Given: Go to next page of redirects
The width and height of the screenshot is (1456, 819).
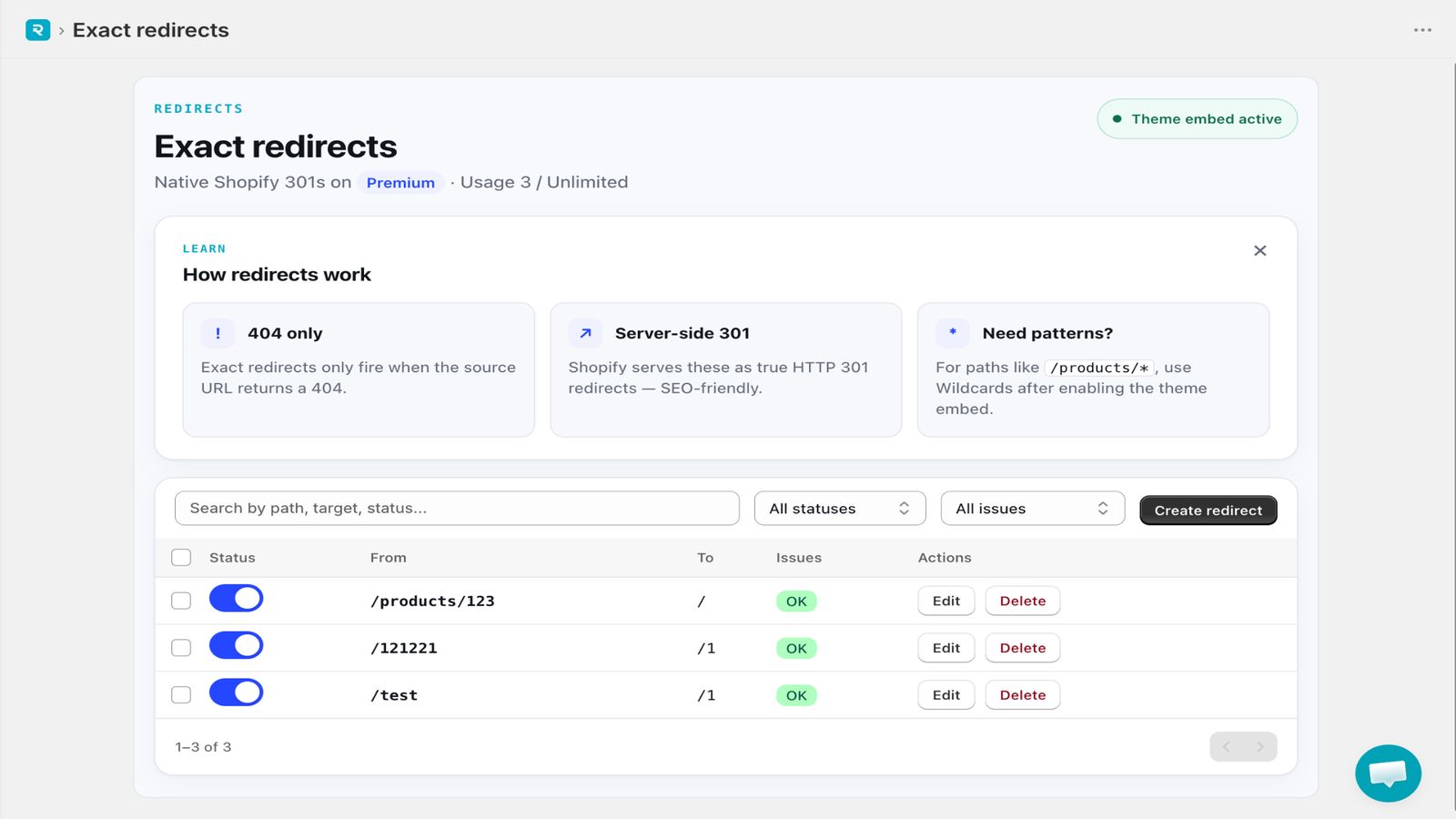Looking at the screenshot, I should click(1260, 747).
